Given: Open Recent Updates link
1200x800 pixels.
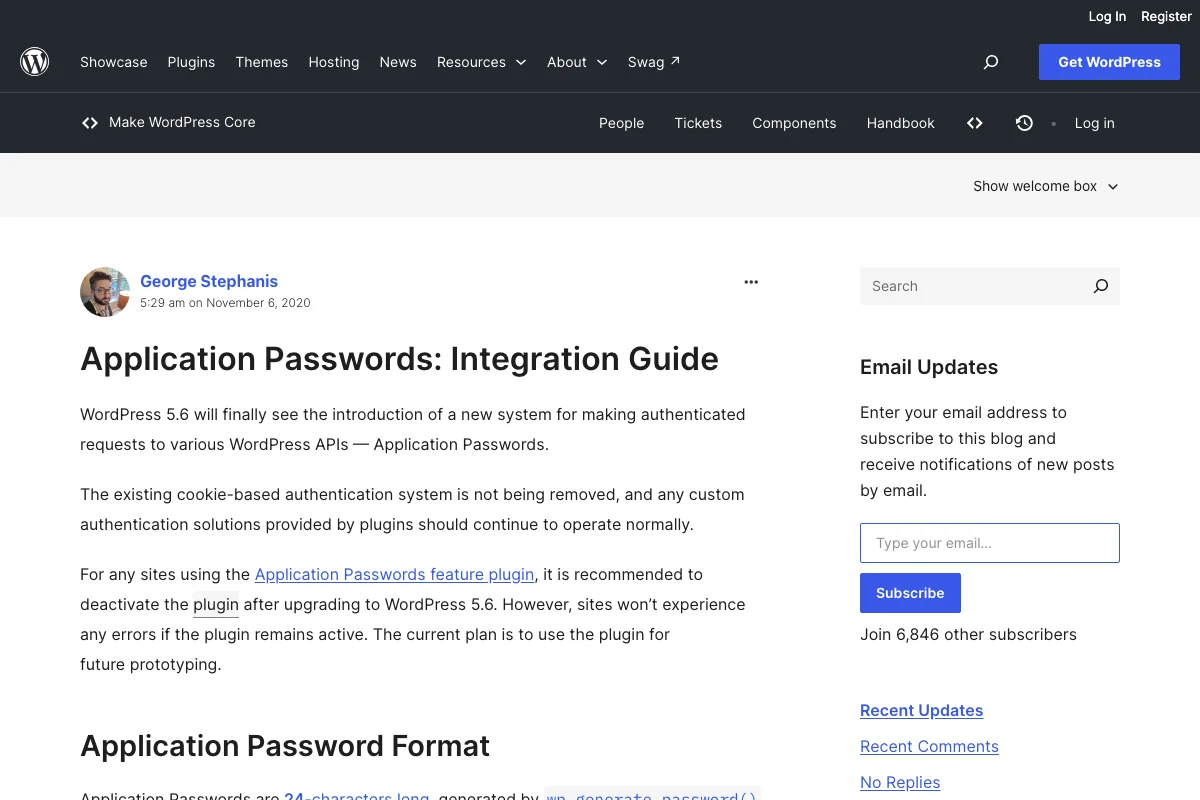Looking at the screenshot, I should tap(921, 710).
